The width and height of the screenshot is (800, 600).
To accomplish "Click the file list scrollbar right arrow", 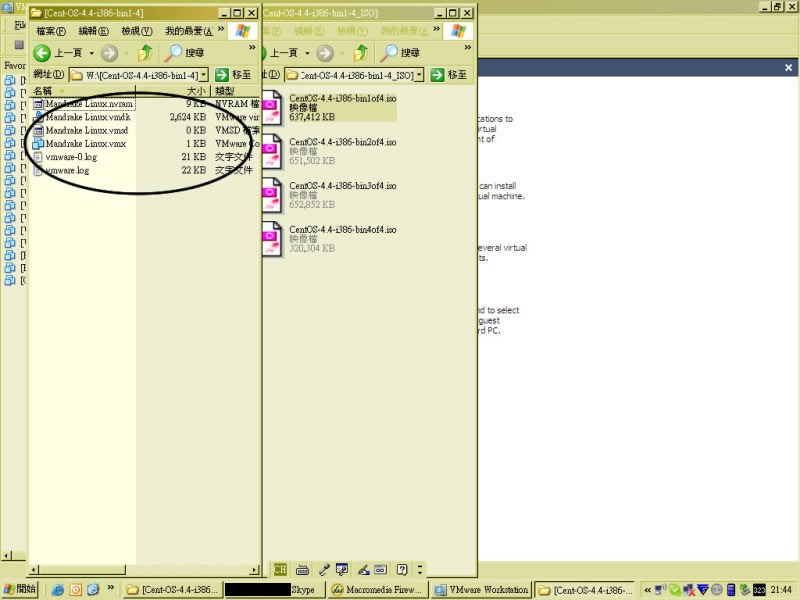I will click(x=255, y=569).
